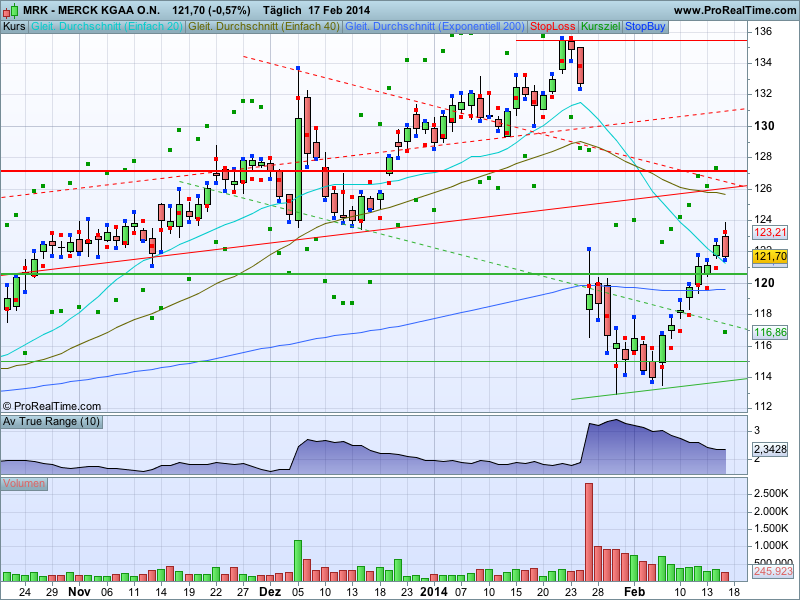The image size is (800, 600).
Task: Click the green 116,86 price tag
Action: coord(770,333)
